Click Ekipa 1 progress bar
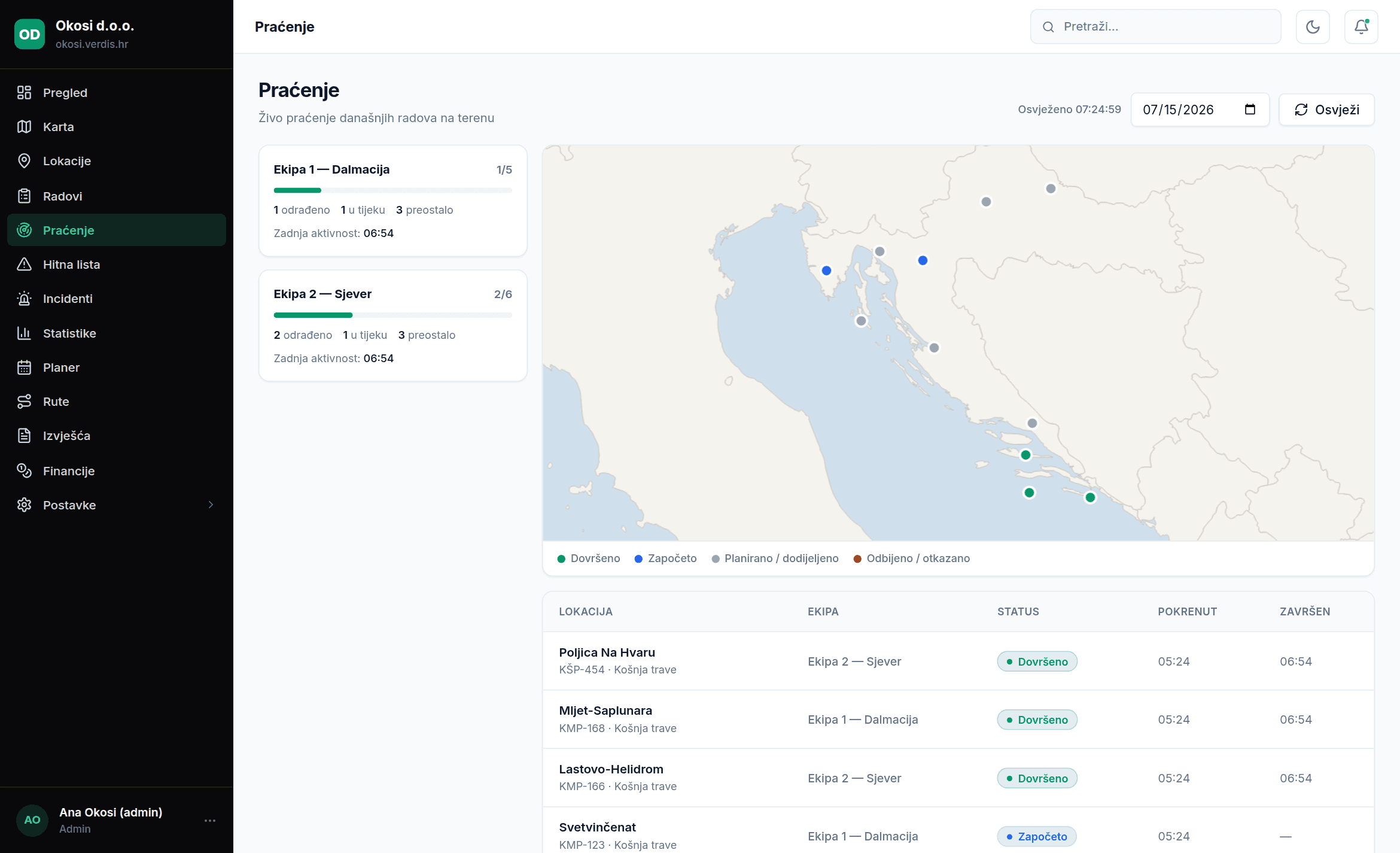The image size is (1400, 853). [x=392, y=190]
